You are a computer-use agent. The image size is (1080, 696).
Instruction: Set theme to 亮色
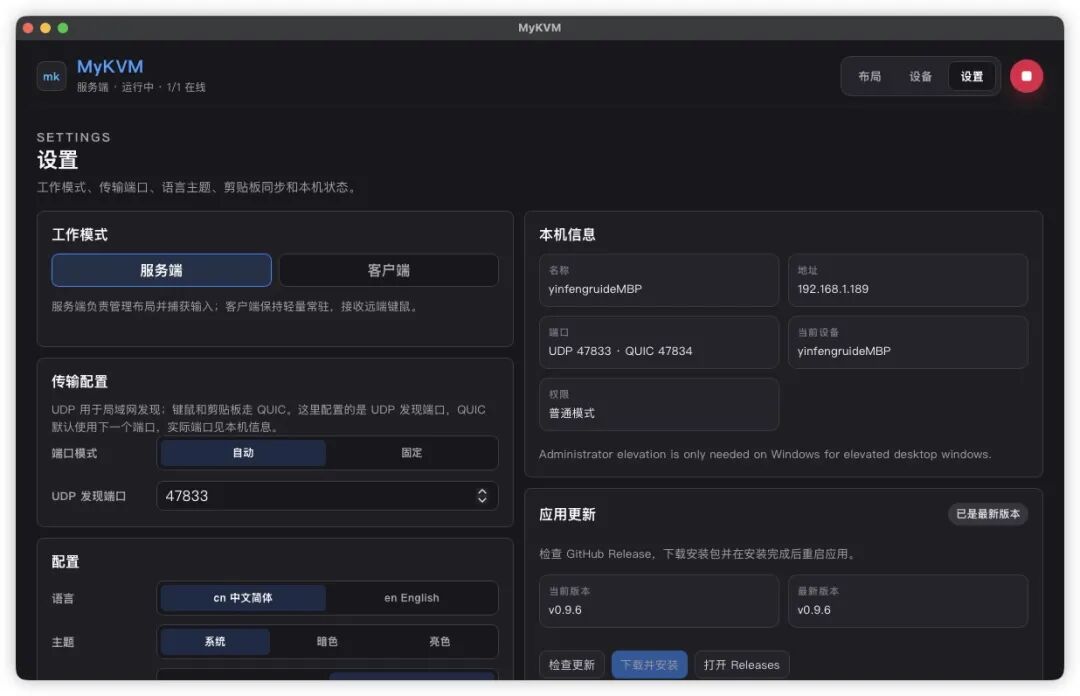click(x=439, y=642)
